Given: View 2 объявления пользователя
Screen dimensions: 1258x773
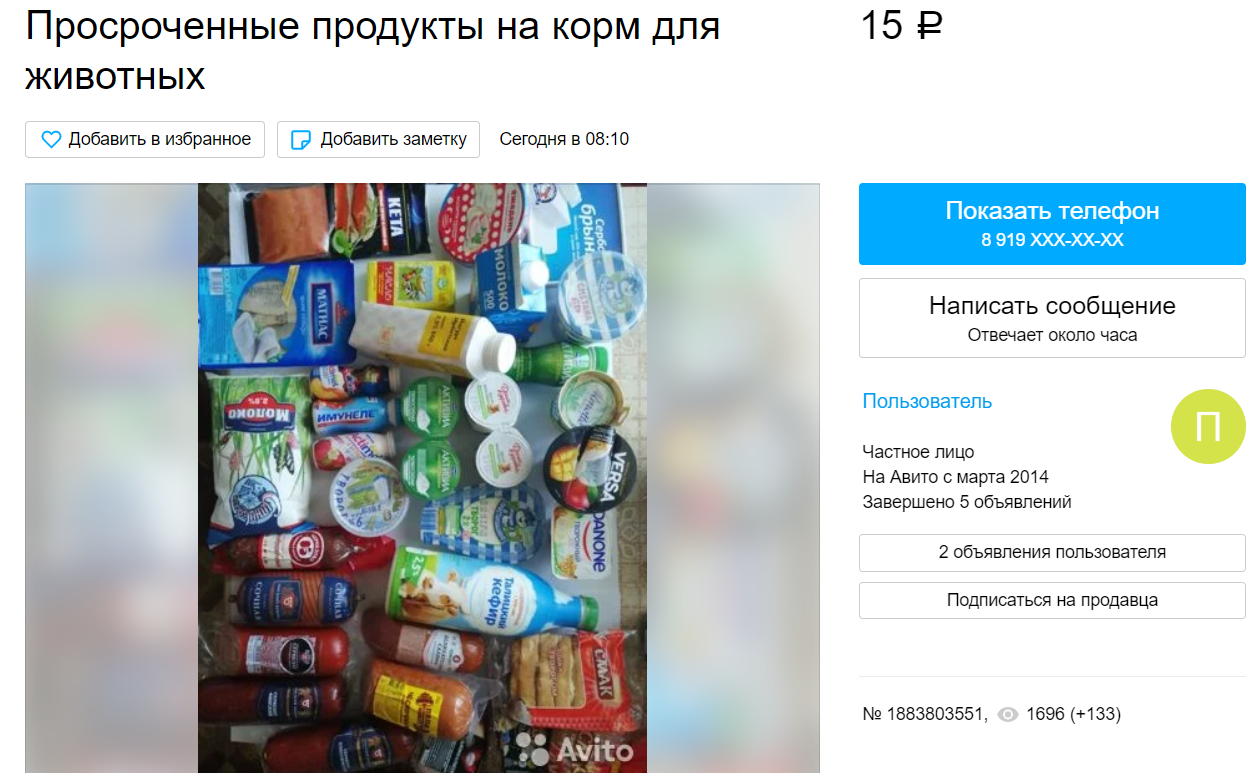Looking at the screenshot, I should (x=1052, y=553).
